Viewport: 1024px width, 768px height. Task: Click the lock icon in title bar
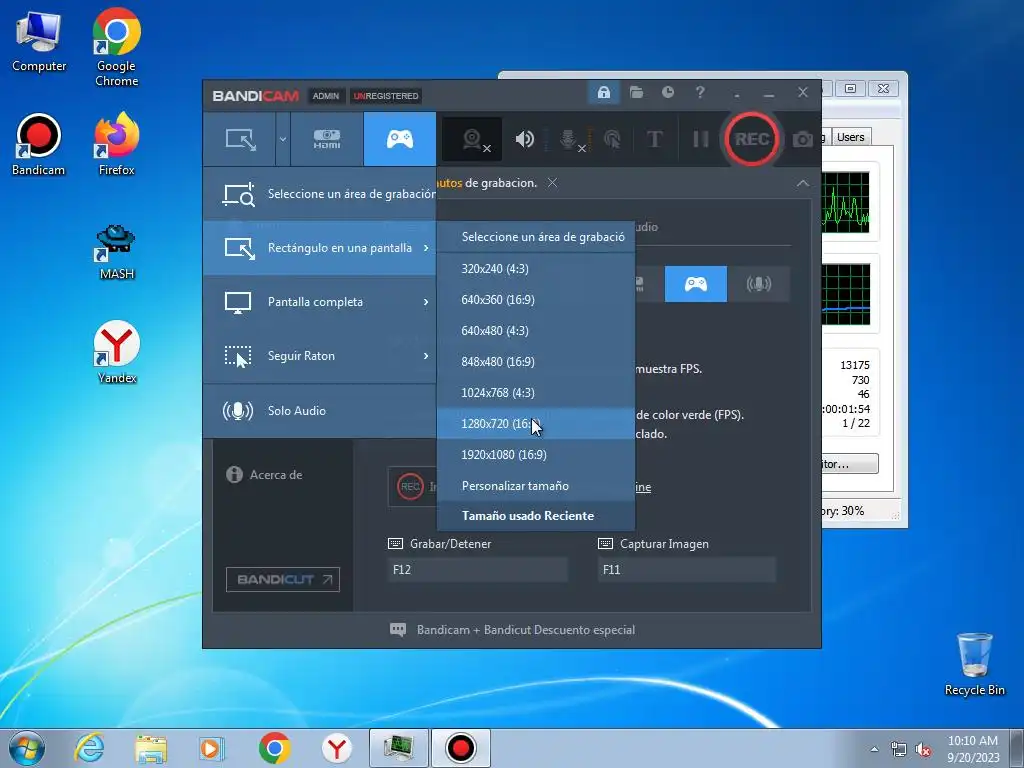pos(603,92)
